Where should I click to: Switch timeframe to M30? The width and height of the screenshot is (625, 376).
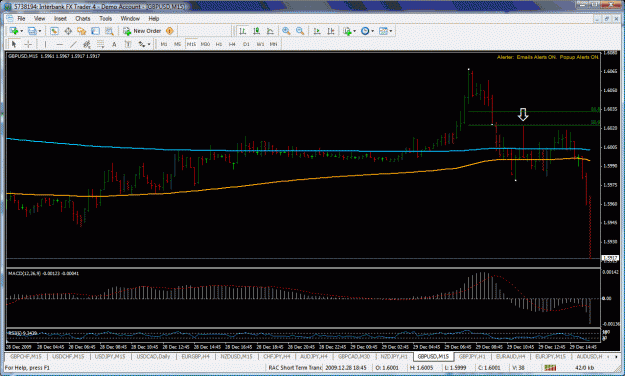(205, 44)
